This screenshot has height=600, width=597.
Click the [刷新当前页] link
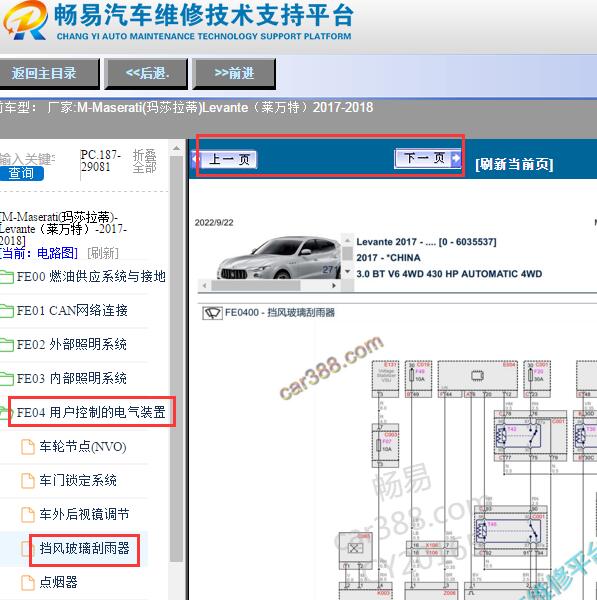pyautogui.click(x=514, y=165)
